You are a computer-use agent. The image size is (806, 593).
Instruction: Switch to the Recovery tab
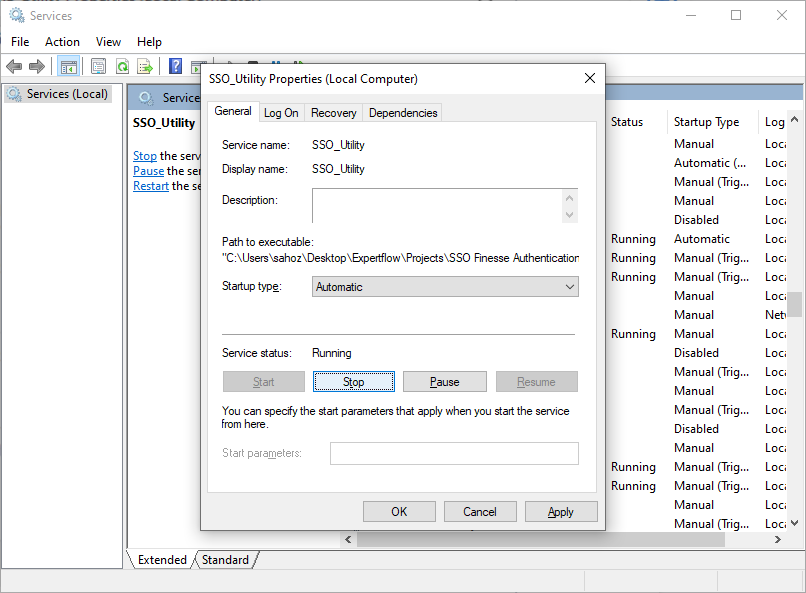pyautogui.click(x=333, y=113)
